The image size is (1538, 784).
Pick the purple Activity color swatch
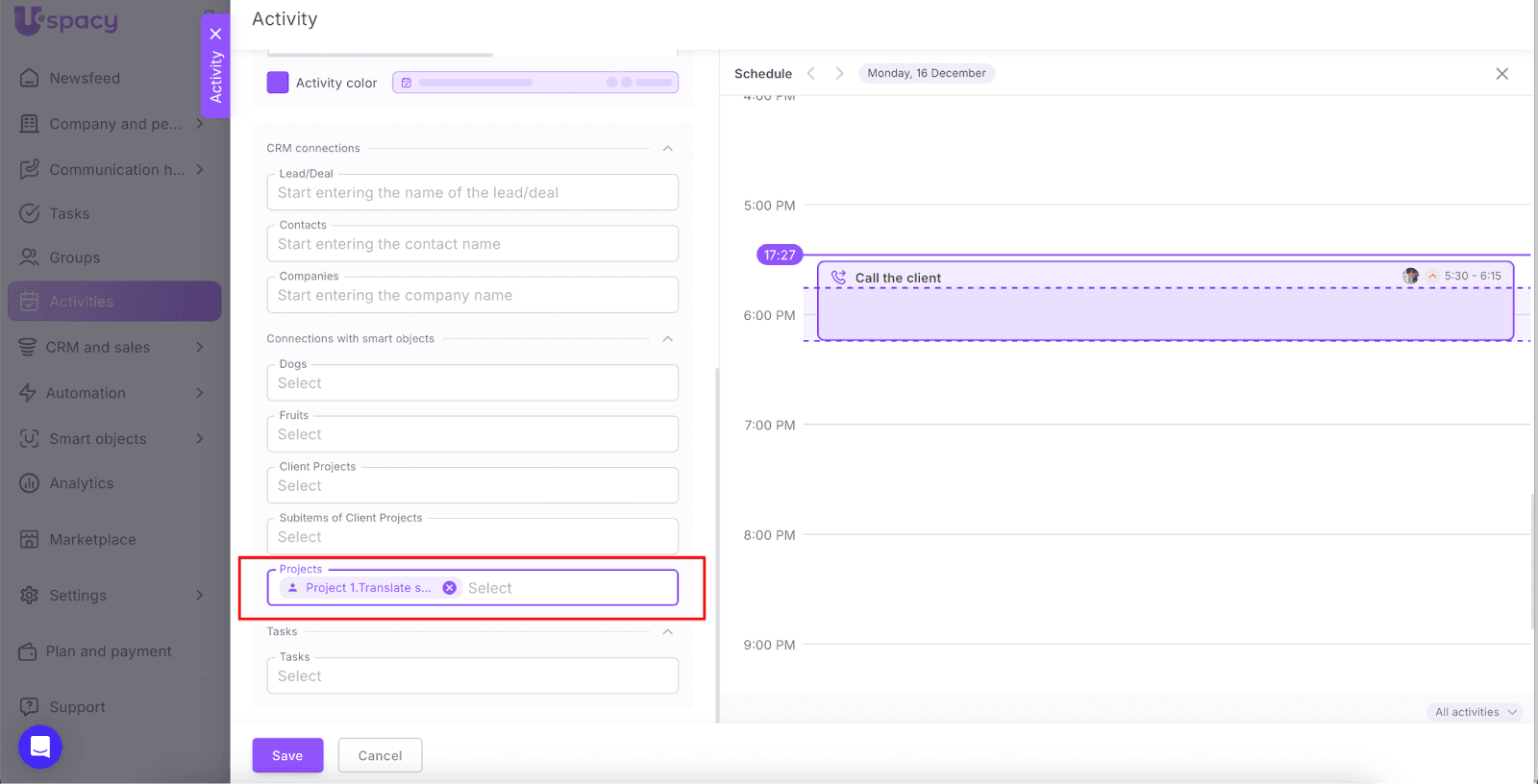tap(278, 83)
